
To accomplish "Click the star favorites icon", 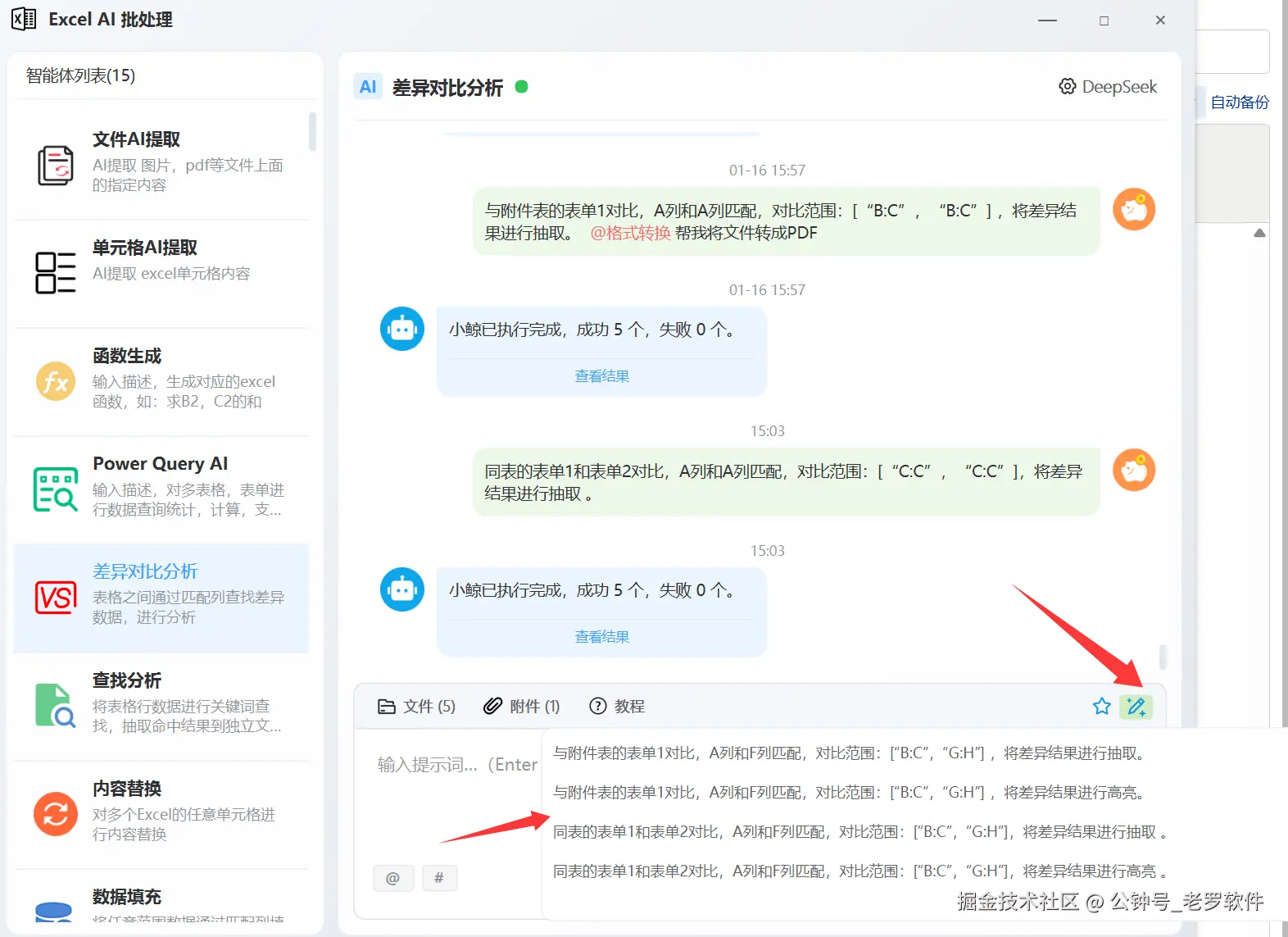I will [1102, 706].
